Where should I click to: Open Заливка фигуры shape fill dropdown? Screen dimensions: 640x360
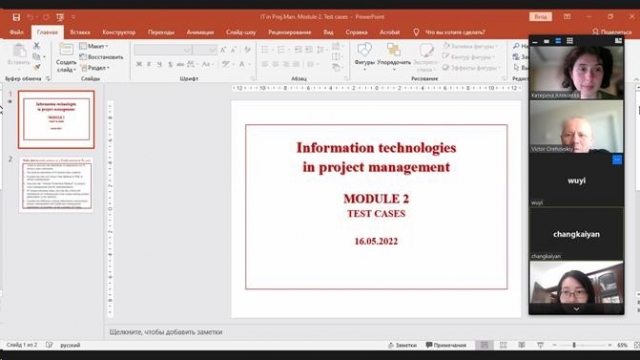pyautogui.click(x=470, y=46)
